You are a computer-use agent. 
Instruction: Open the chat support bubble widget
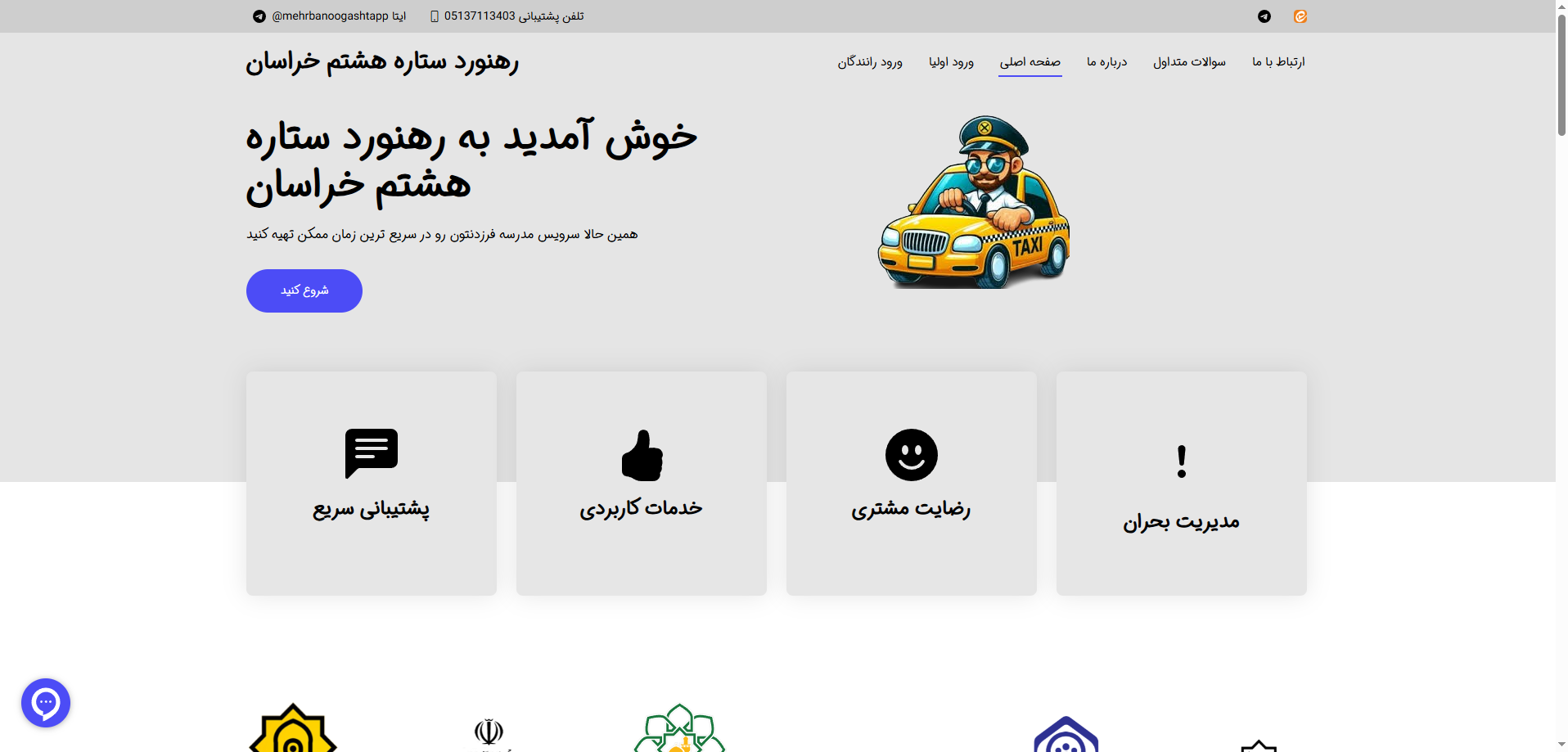(46, 703)
